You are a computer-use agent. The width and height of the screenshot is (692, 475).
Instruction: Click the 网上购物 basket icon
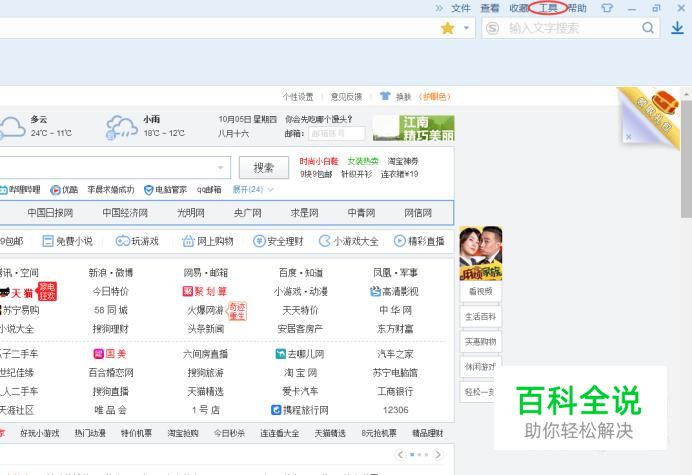click(x=188, y=241)
